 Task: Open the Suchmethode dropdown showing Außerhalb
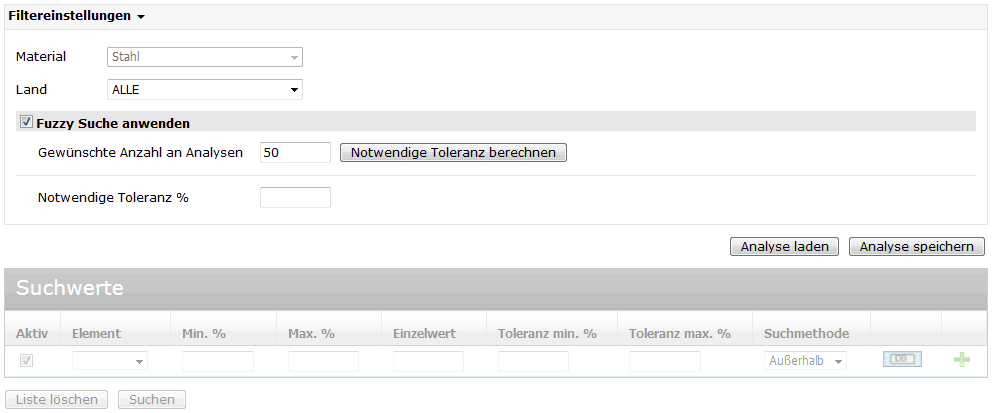tap(805, 361)
